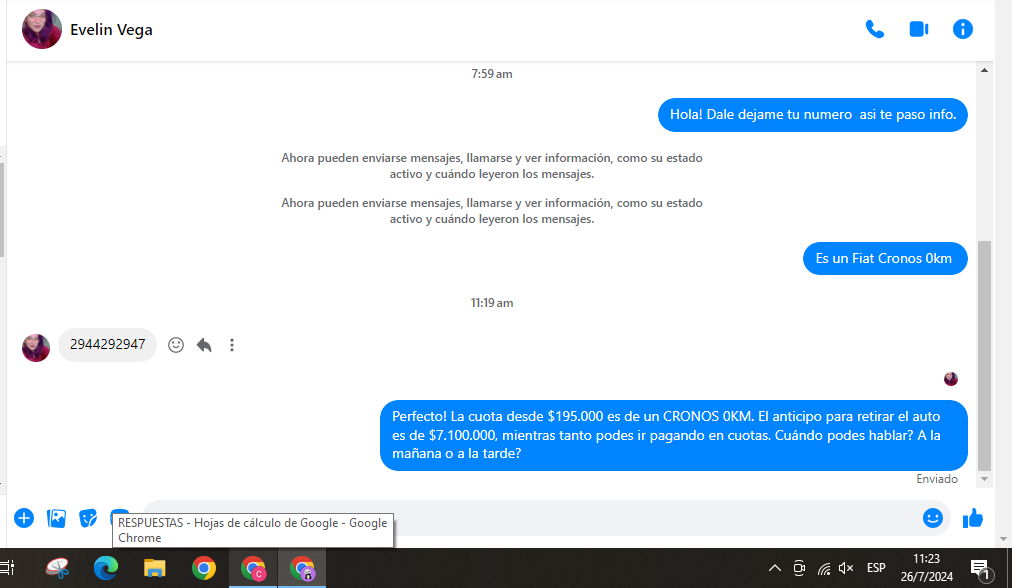Select the 2944292947 message bubble

coord(107,345)
